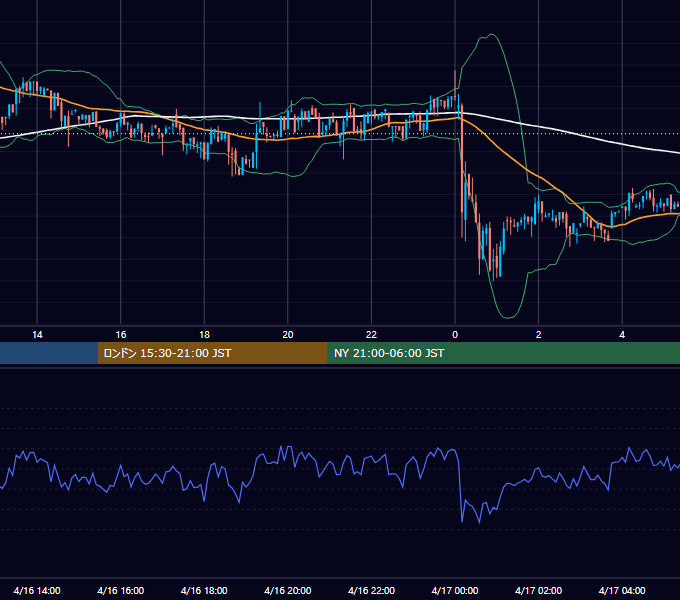This screenshot has width=680, height=600.
Task: Select the blue session bar left of London
Action: pyautogui.click(x=49, y=353)
